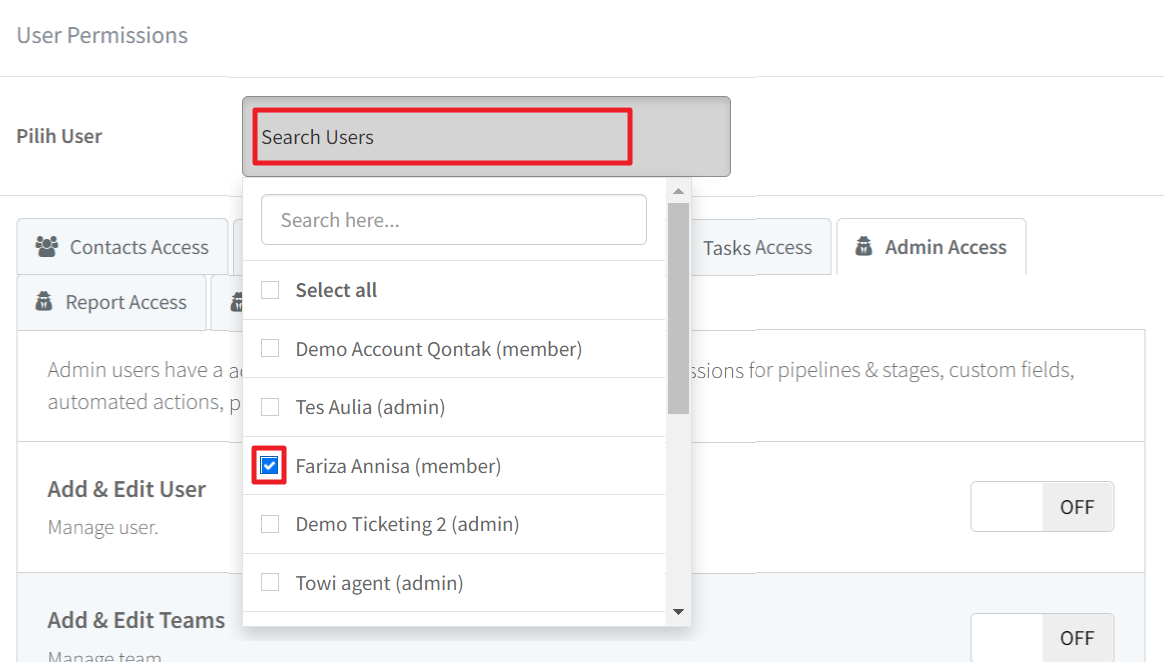
Task: Click the dropdown list scroll down arrow
Action: 678,612
